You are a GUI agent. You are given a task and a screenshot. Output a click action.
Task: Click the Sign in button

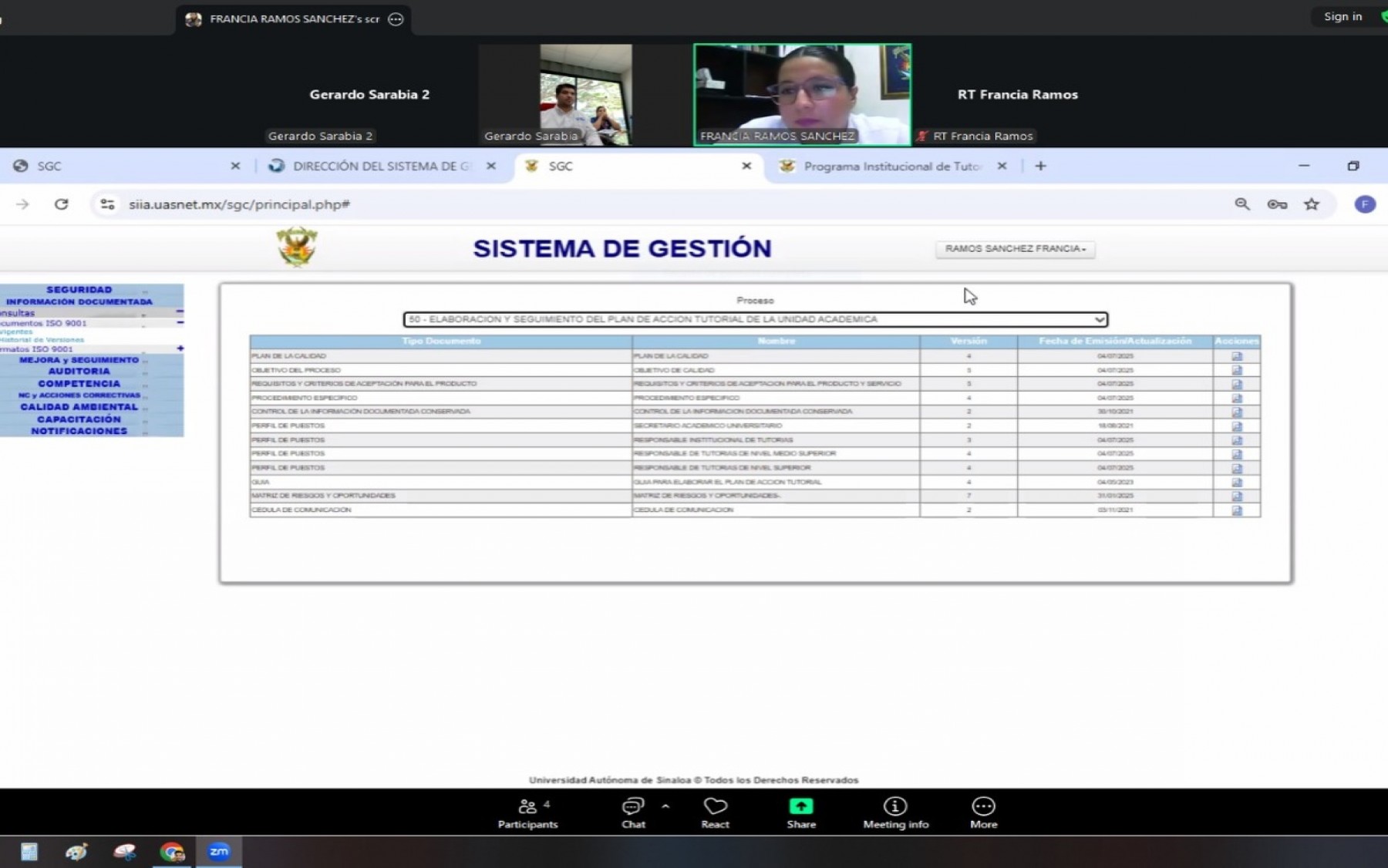(1342, 15)
